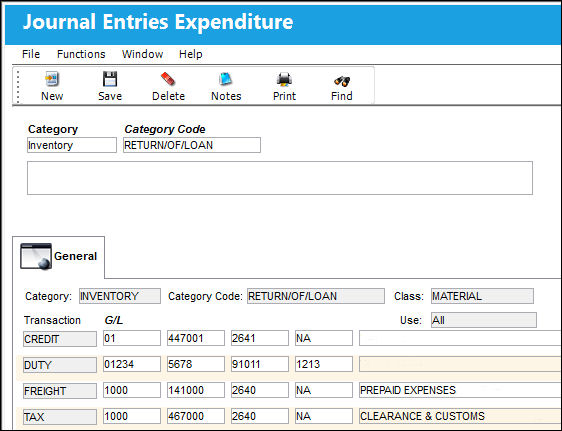The height and width of the screenshot is (431, 562).
Task: Click the General tab Category Code field
Action: pyautogui.click(x=316, y=296)
